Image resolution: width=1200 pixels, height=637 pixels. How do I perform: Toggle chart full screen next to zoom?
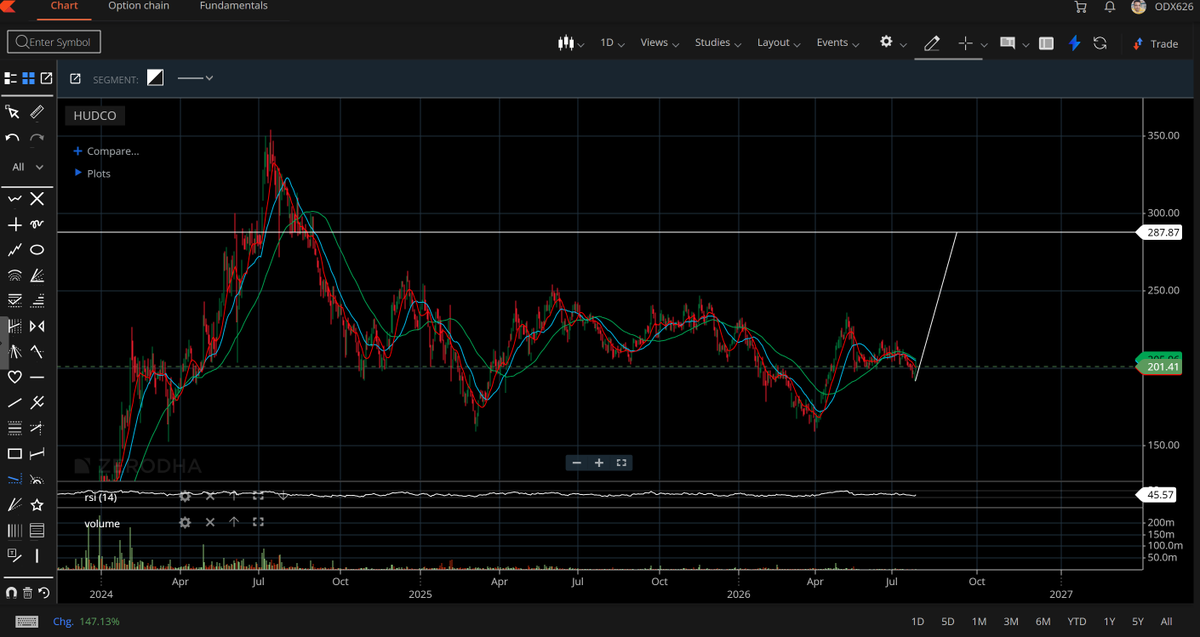(621, 463)
